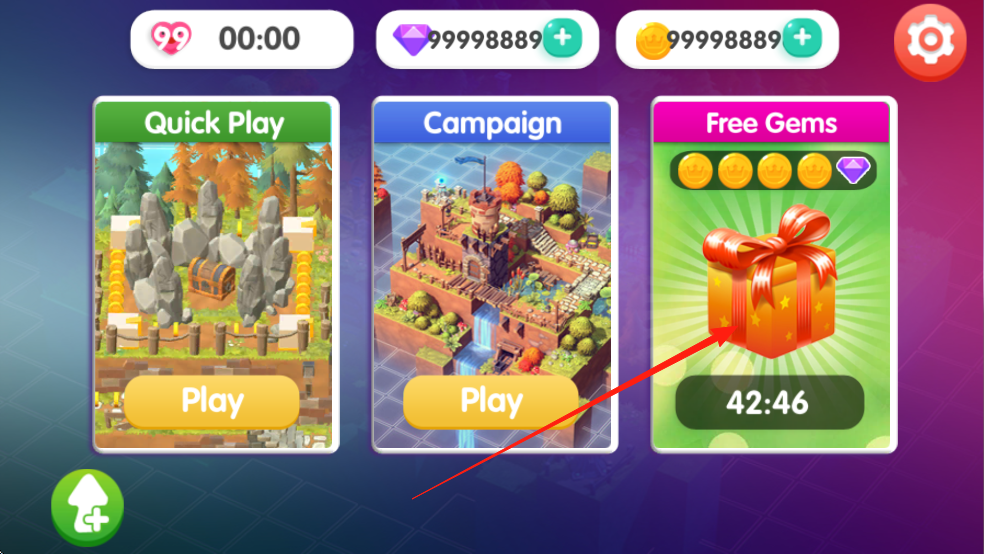
Task: Add more coins with plus button
Action: point(802,38)
